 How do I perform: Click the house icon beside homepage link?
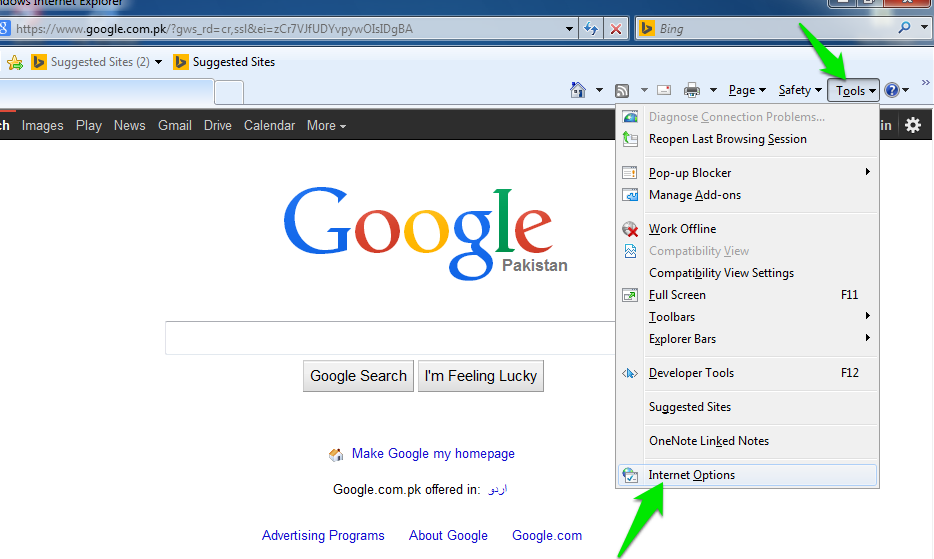[x=336, y=455]
